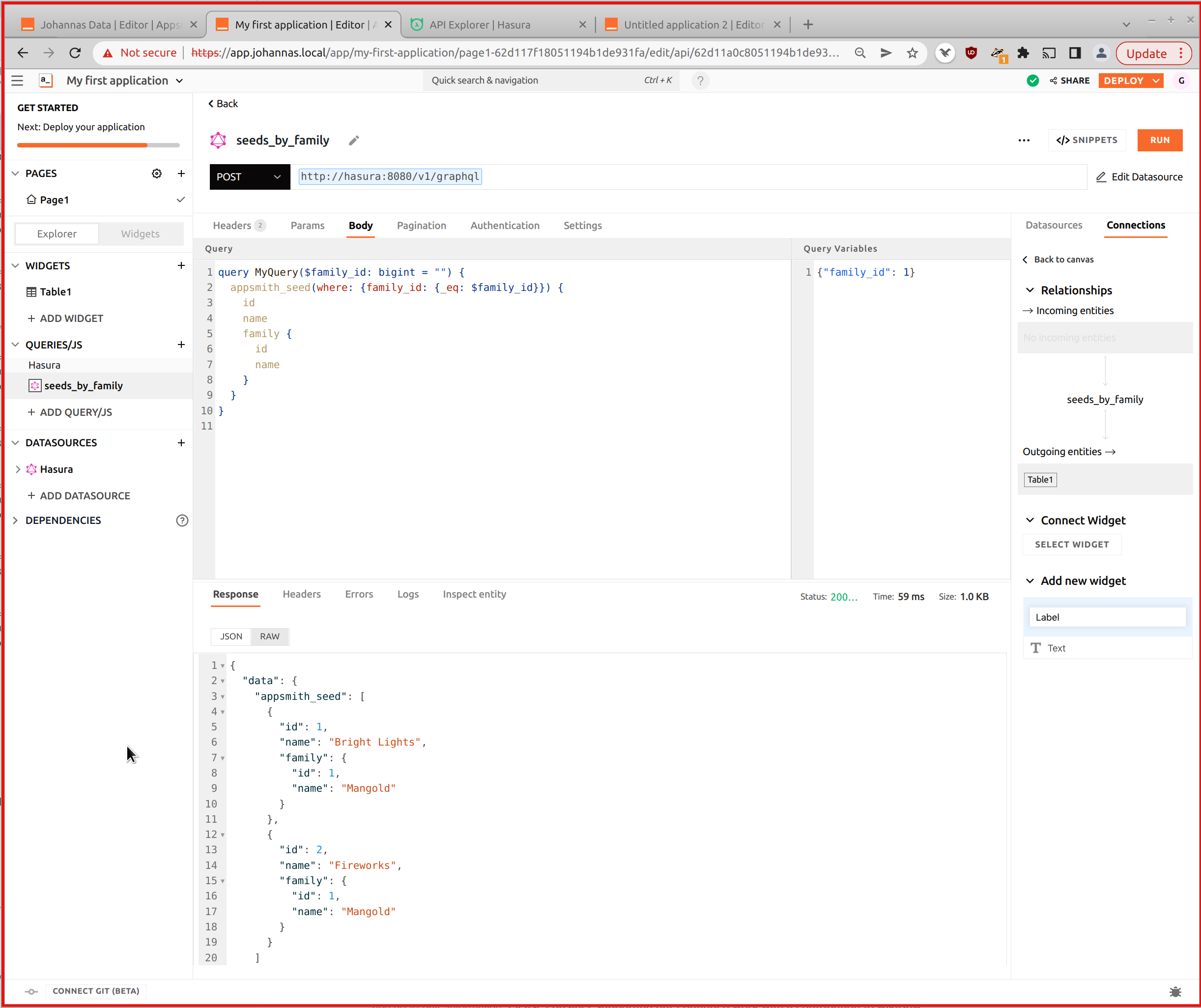The image size is (1201, 1008).
Task: Select Table1 via its table widget icon
Action: (32, 292)
